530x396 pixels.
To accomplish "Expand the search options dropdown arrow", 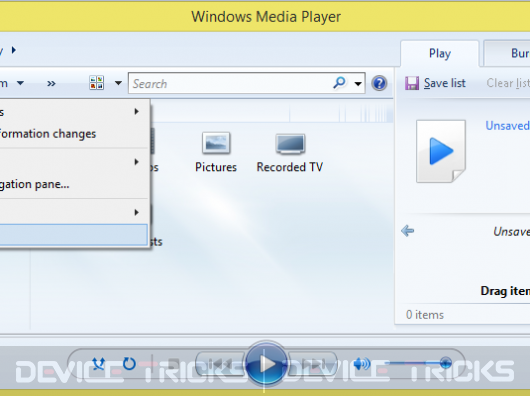I will click(x=358, y=83).
